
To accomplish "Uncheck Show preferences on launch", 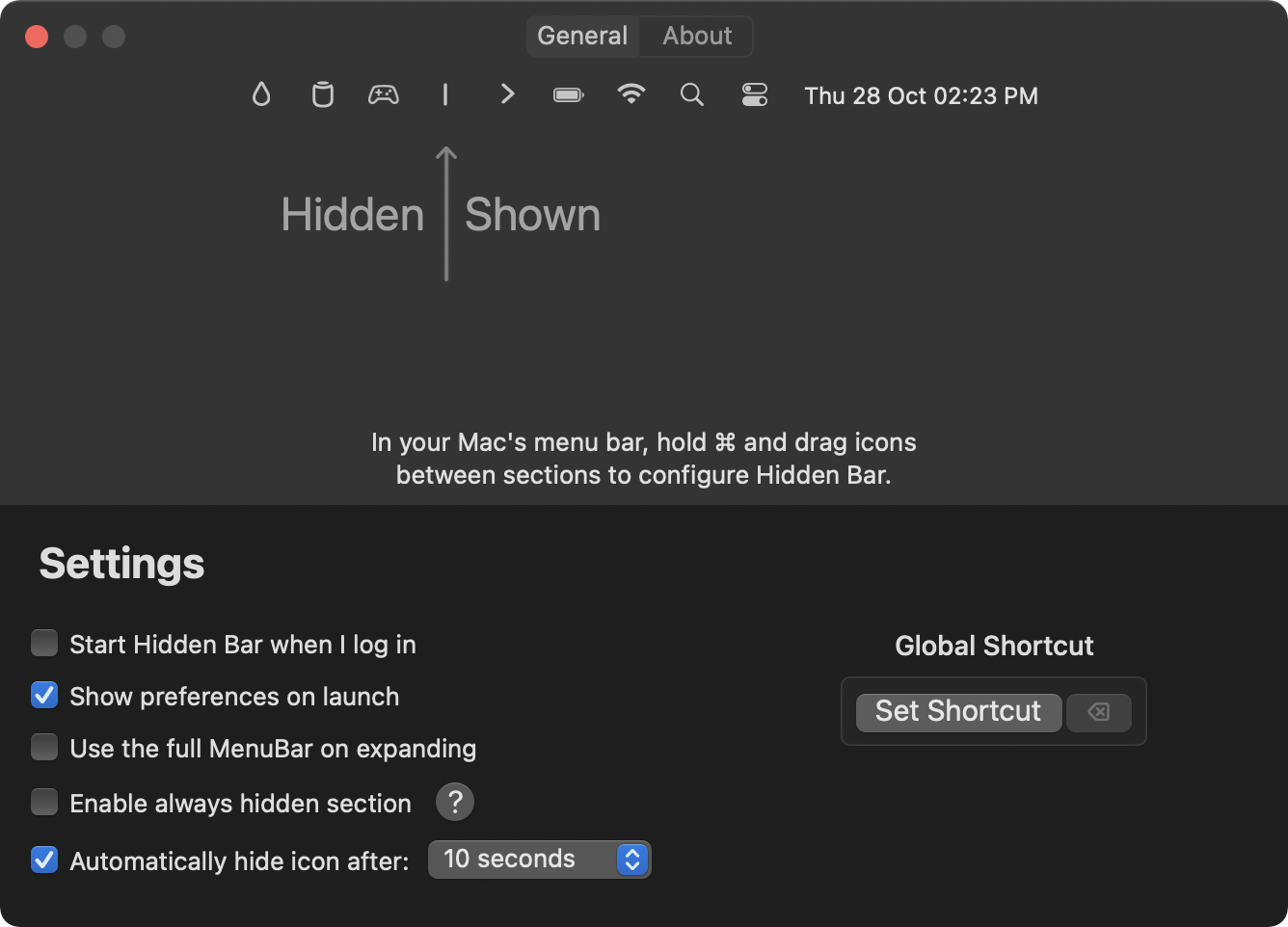I will point(44,695).
